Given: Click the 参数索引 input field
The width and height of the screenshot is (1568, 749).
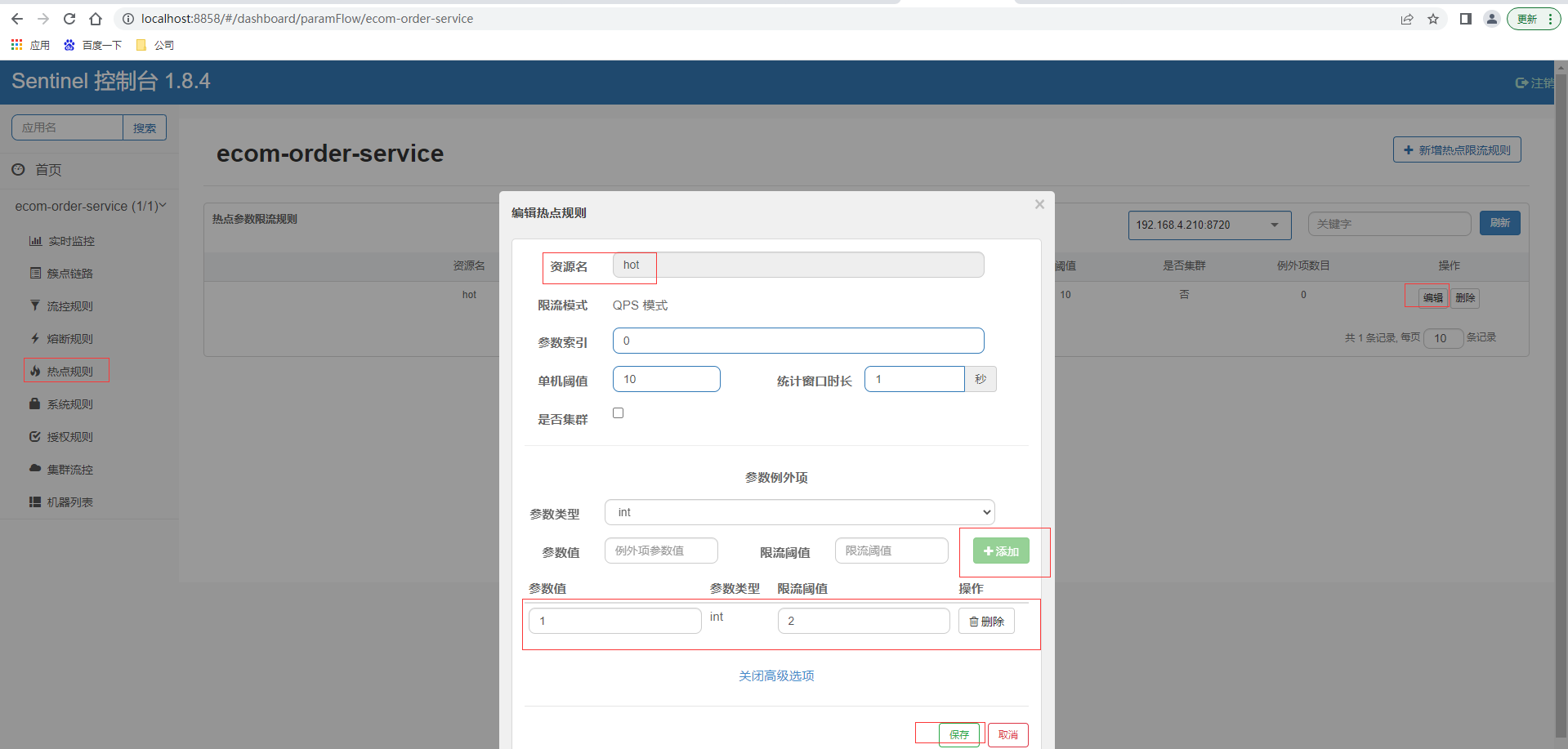Looking at the screenshot, I should [x=798, y=341].
